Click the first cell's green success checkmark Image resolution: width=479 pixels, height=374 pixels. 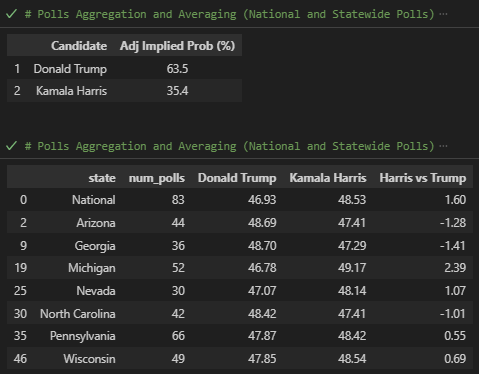pos(11,14)
